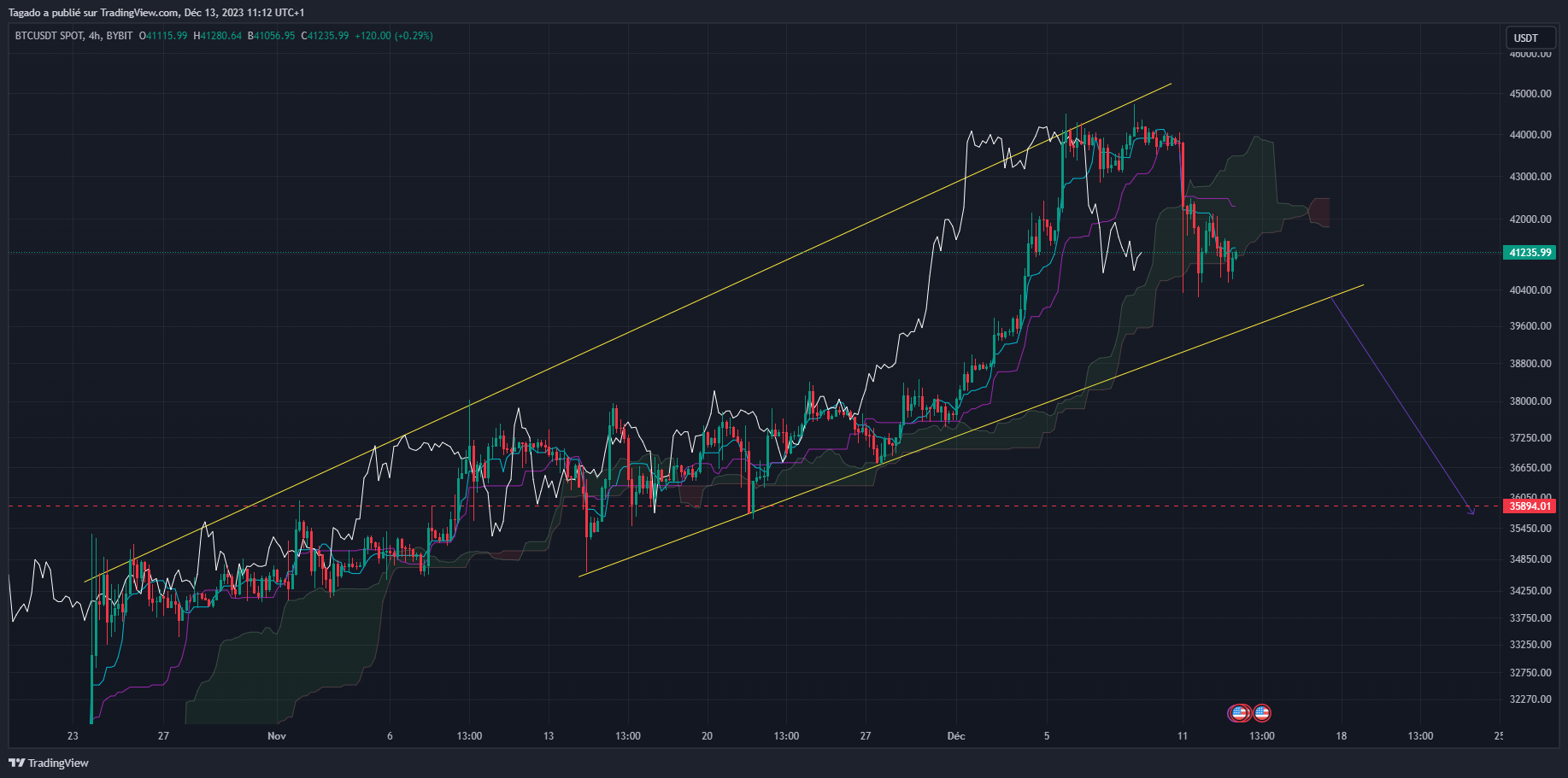Select the rightmost American flag news marker

click(1261, 712)
